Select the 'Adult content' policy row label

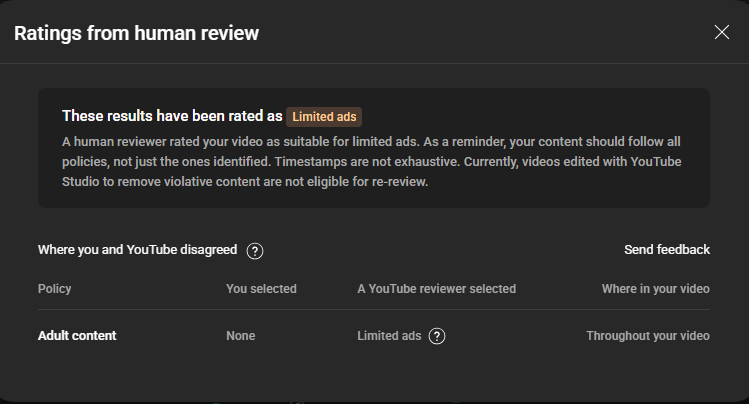[77, 336]
